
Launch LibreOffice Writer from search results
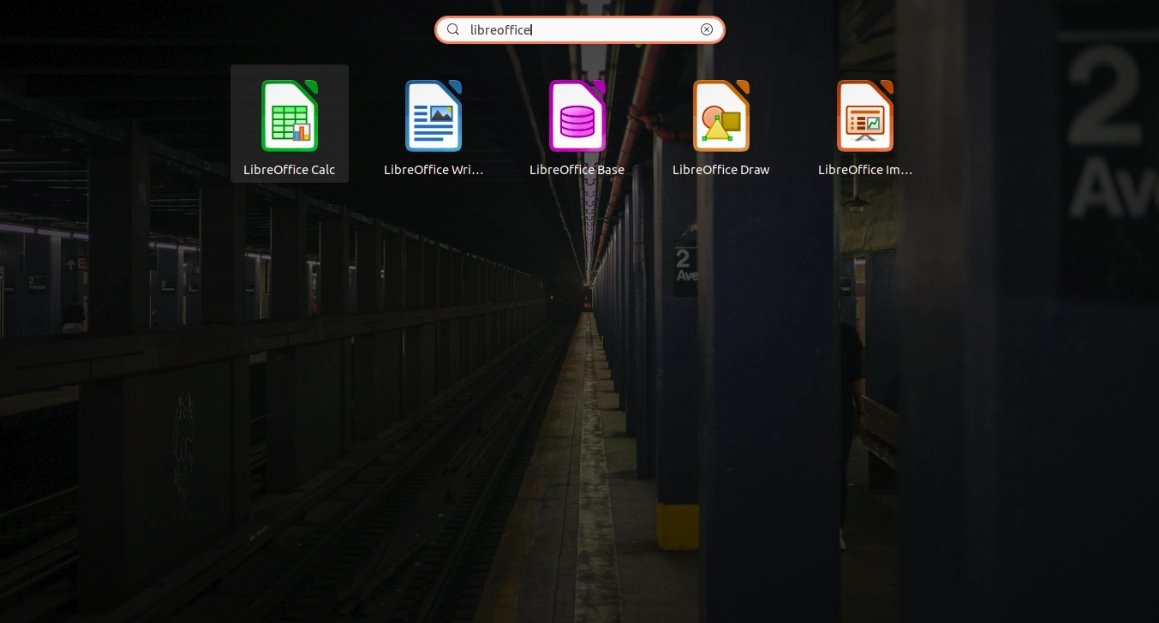pos(433,123)
